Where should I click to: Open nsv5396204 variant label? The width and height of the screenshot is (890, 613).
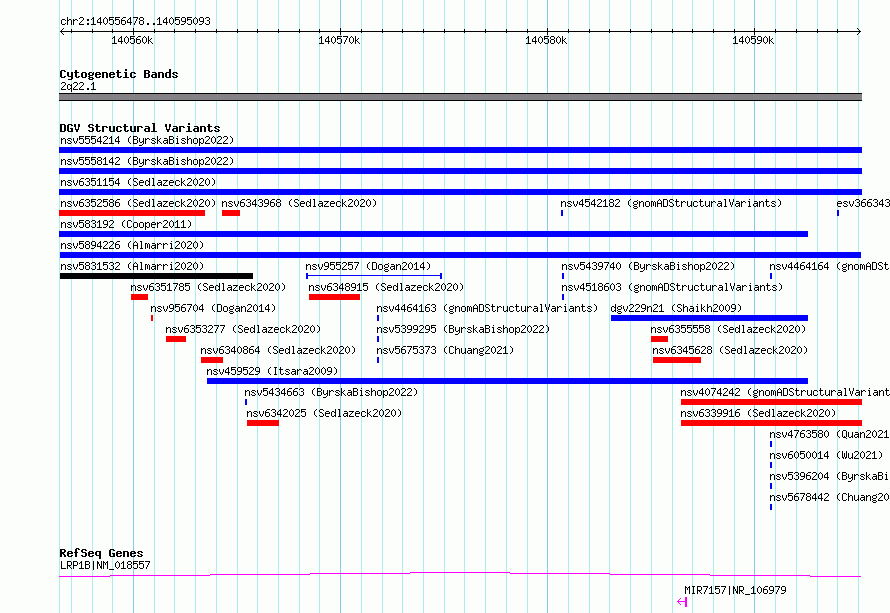(x=829, y=476)
